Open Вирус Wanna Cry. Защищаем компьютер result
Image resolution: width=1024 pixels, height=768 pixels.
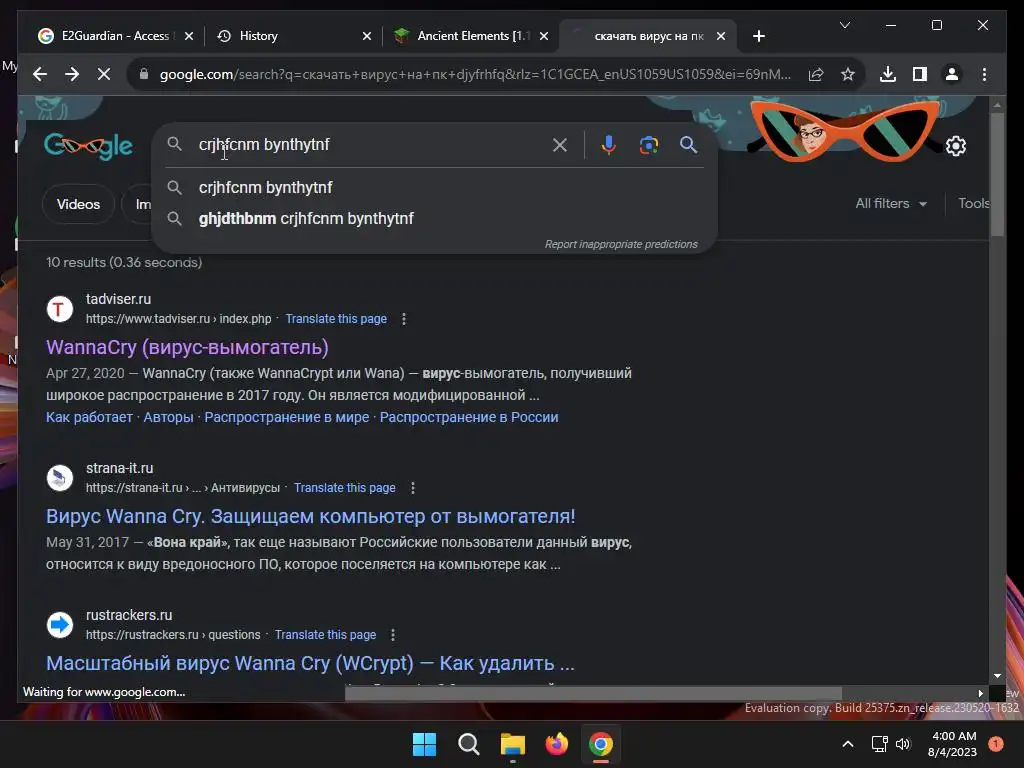click(311, 517)
